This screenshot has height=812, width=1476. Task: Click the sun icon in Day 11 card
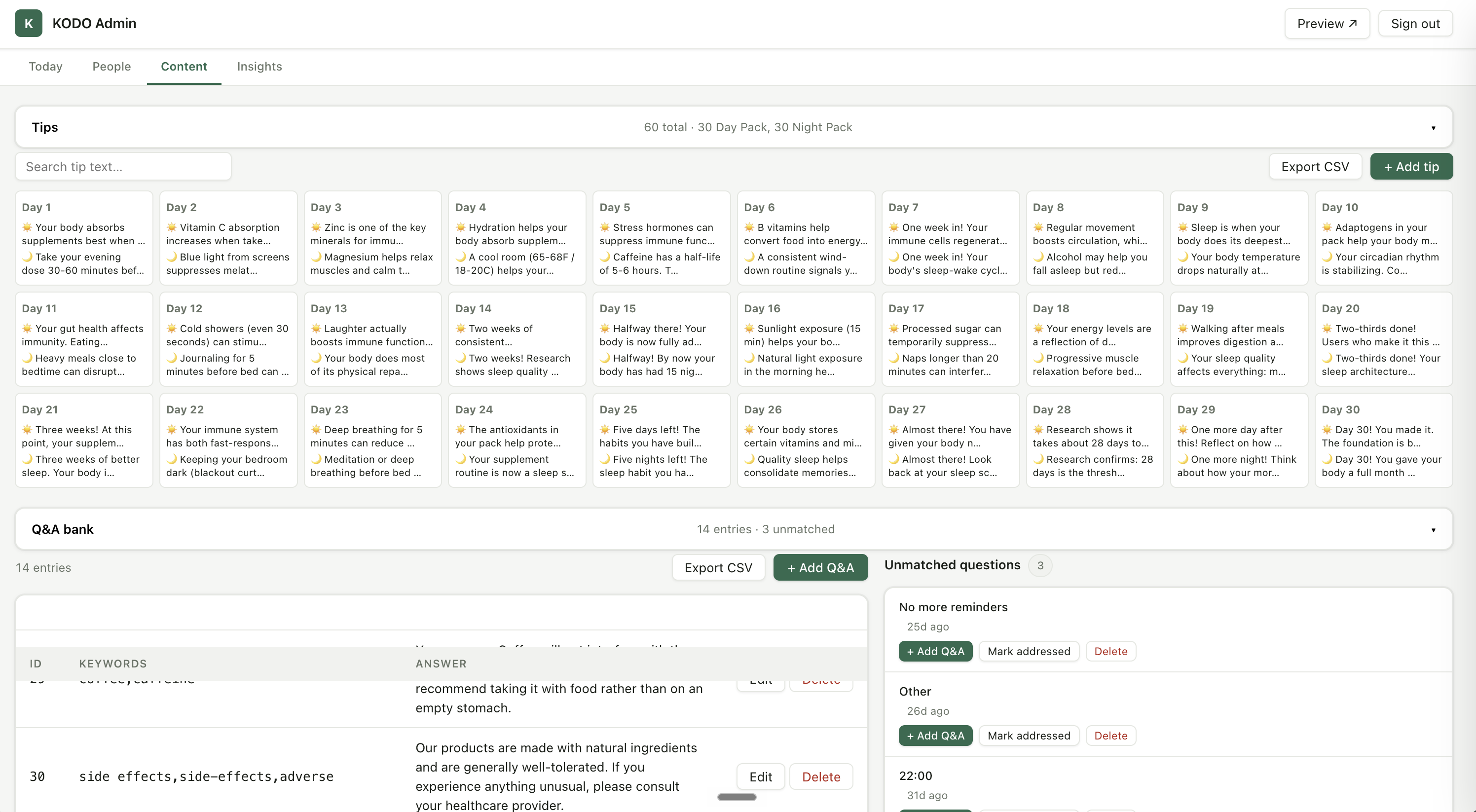pyautogui.click(x=27, y=329)
